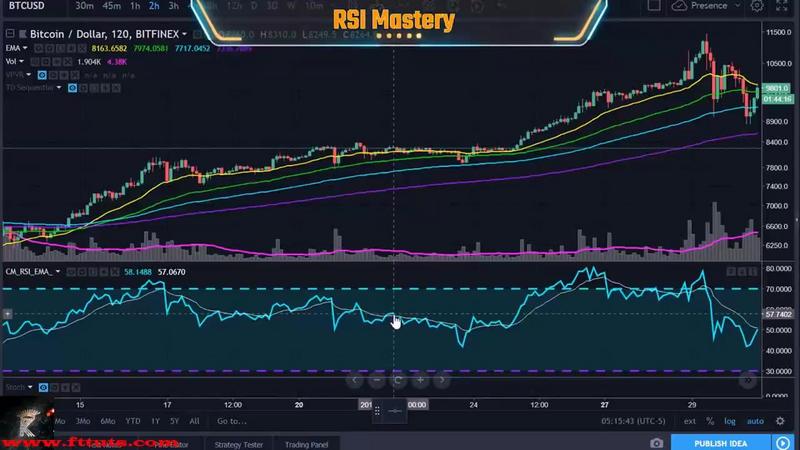800x450 pixels.
Task: Open chart settings gear at top right
Action: click(x=757, y=6)
